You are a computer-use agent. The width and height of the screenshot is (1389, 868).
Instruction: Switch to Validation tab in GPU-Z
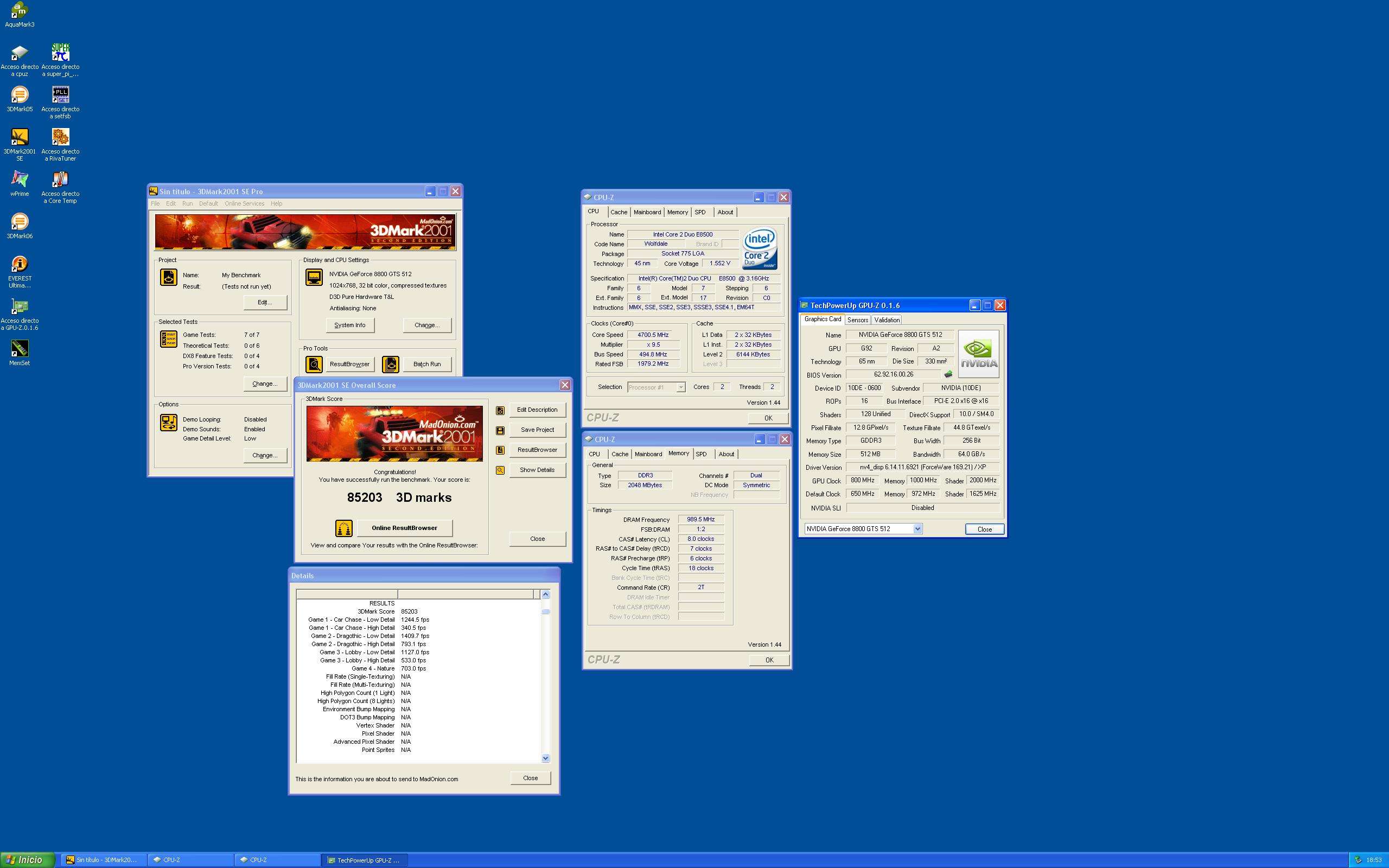(x=887, y=320)
